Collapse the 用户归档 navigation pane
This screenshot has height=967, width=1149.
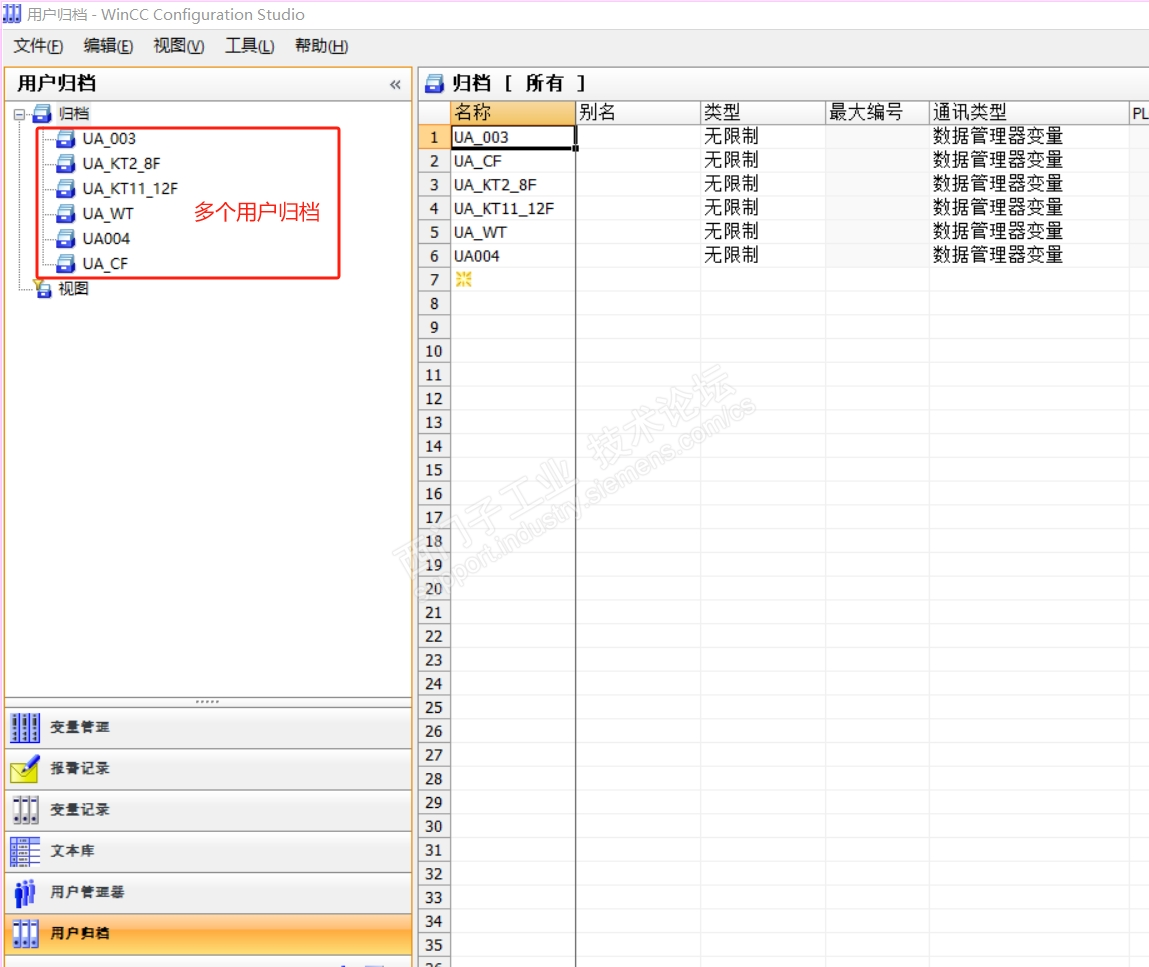point(395,84)
